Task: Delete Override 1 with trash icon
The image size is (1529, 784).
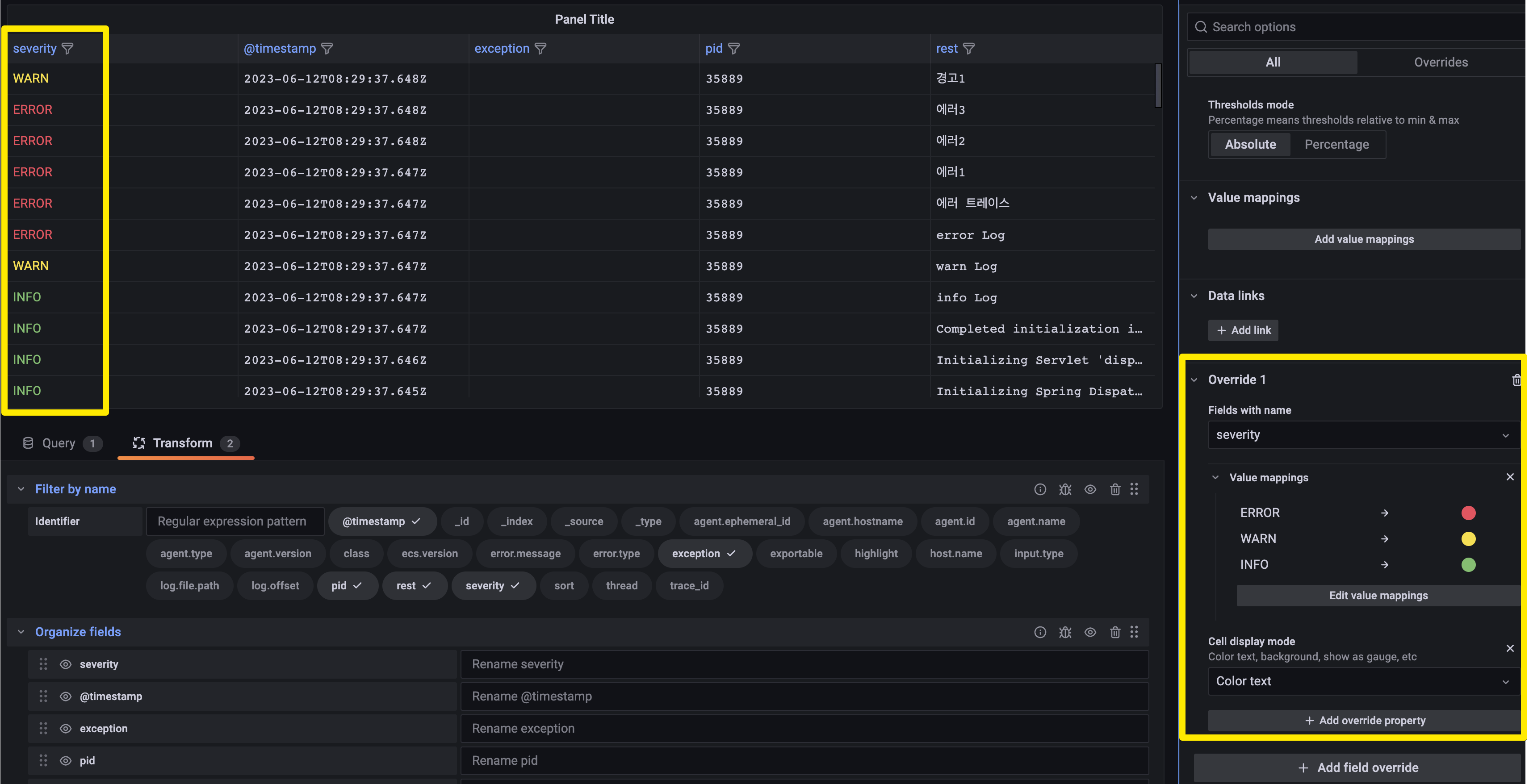Action: (x=1516, y=380)
